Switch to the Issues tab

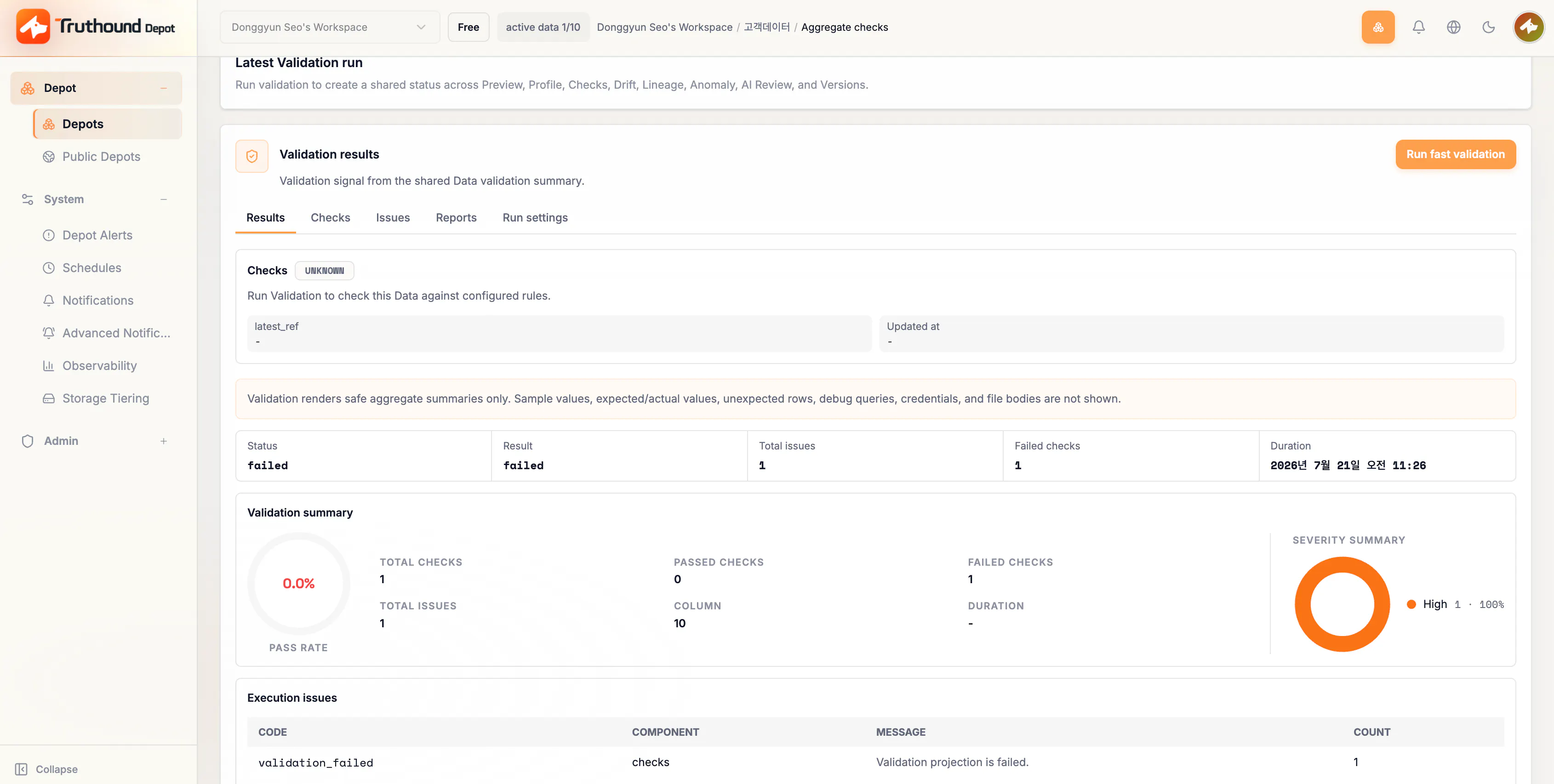pos(393,218)
